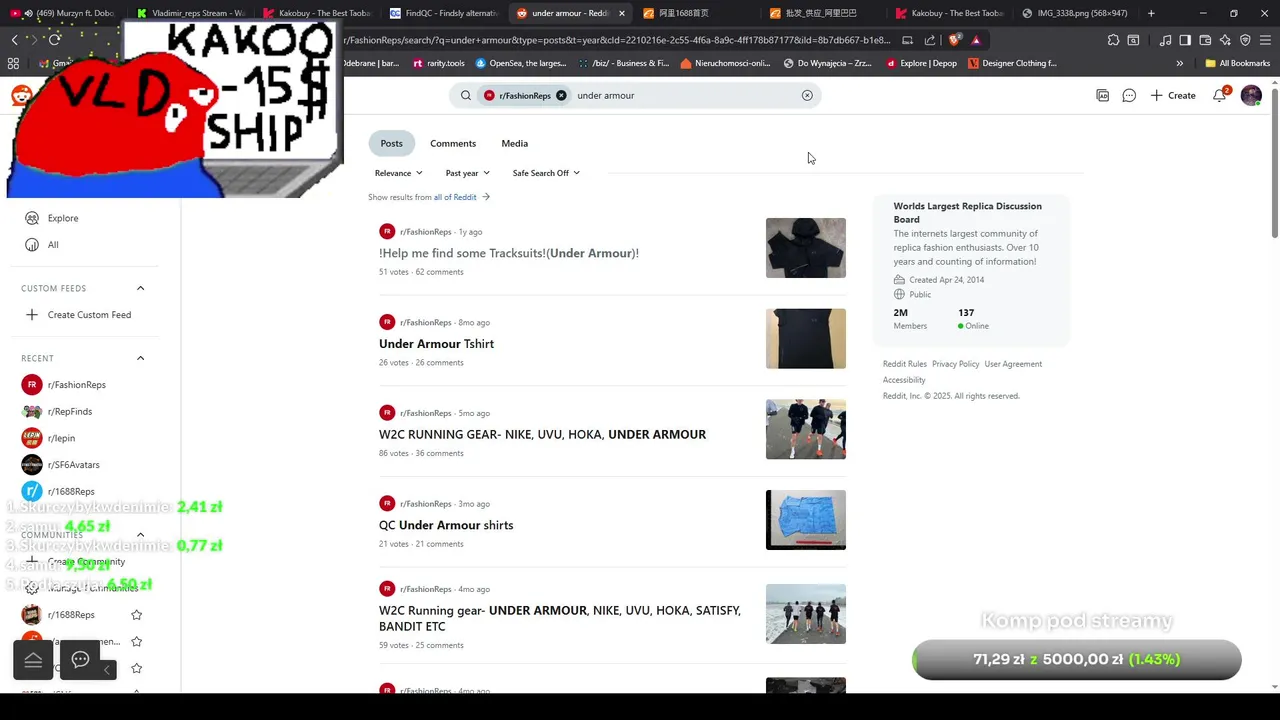The image size is (1280, 720).
Task: Switch to the FindQC browser tab
Action: pos(443,13)
